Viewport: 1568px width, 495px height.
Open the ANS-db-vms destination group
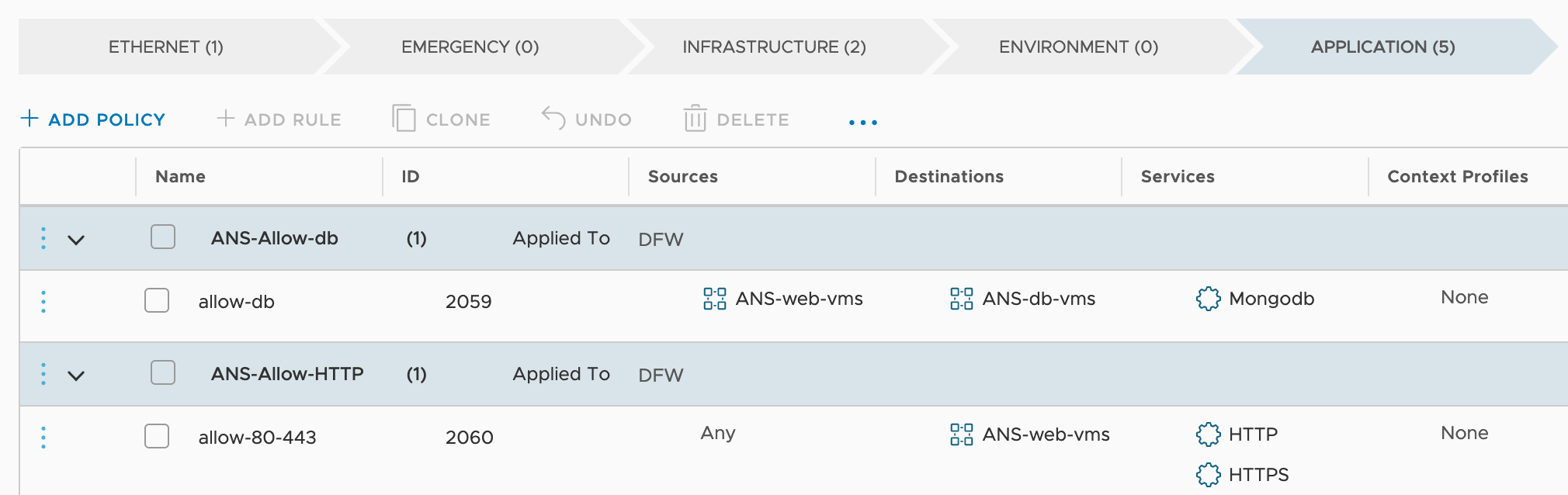(x=1038, y=299)
